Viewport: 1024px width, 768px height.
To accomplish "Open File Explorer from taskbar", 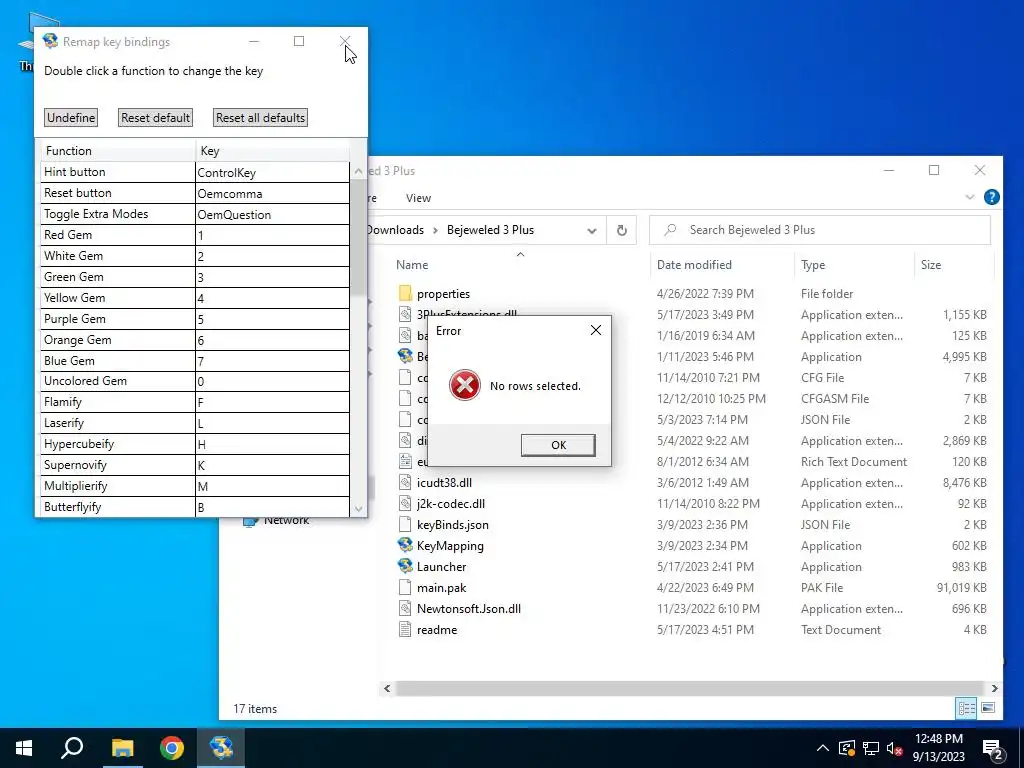I will coord(122,748).
